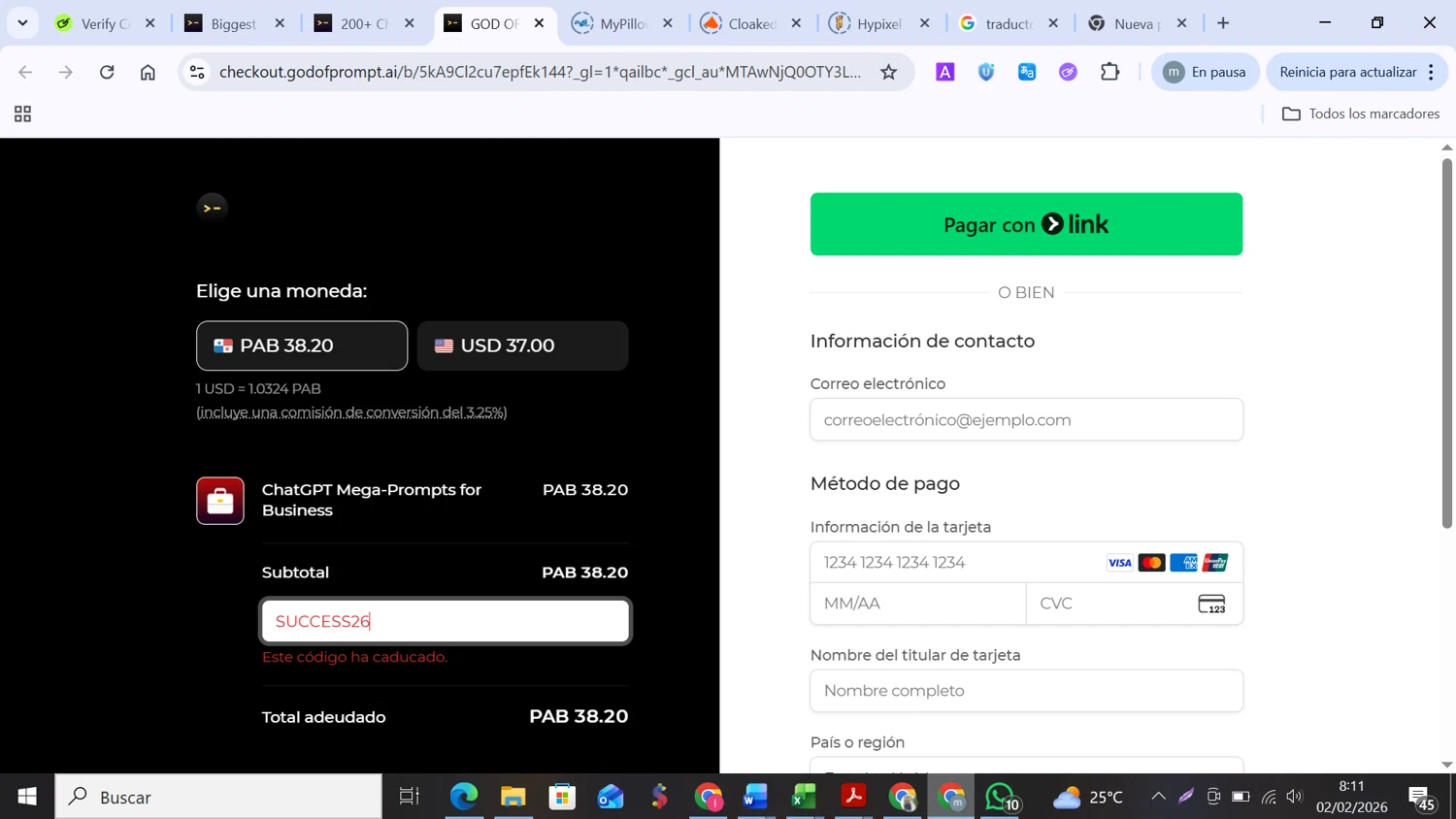Click the conversion fee information link
The width and height of the screenshot is (1456, 819).
tap(351, 412)
